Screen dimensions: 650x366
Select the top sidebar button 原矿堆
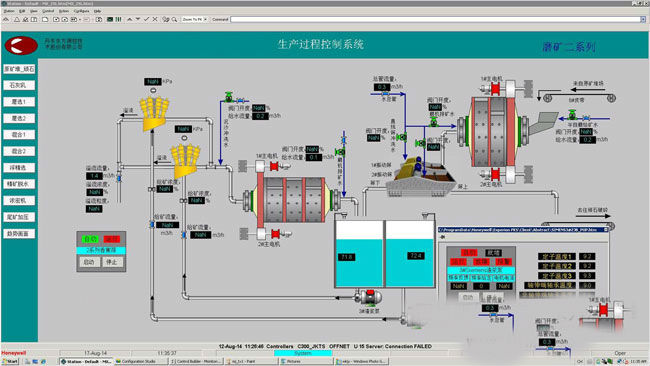coord(19,69)
